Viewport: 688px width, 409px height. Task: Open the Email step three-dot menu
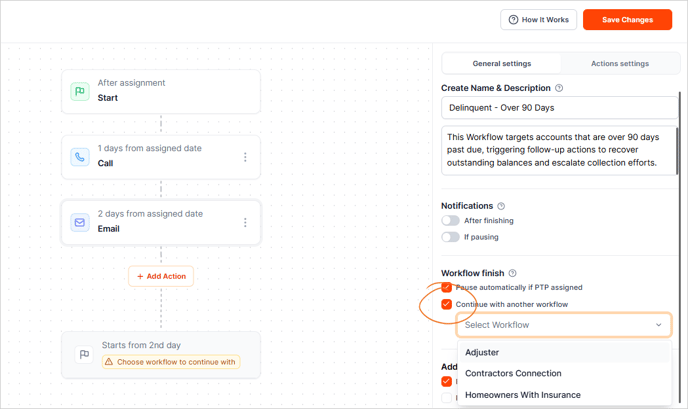(x=245, y=222)
